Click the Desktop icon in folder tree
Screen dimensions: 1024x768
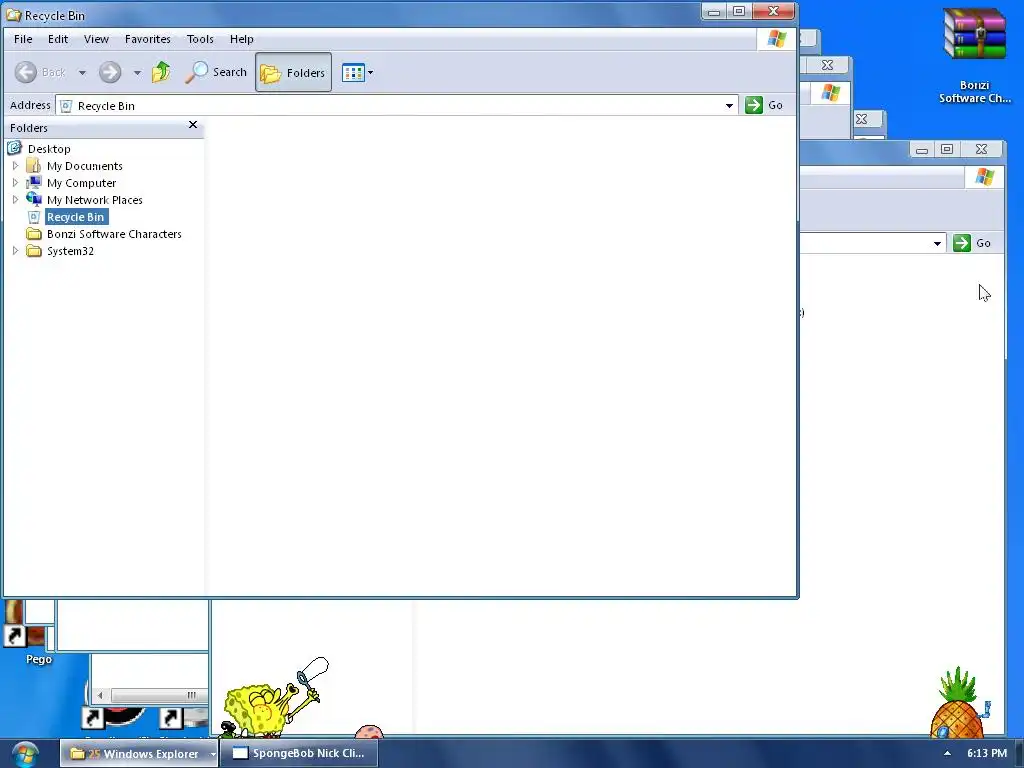tap(14, 148)
